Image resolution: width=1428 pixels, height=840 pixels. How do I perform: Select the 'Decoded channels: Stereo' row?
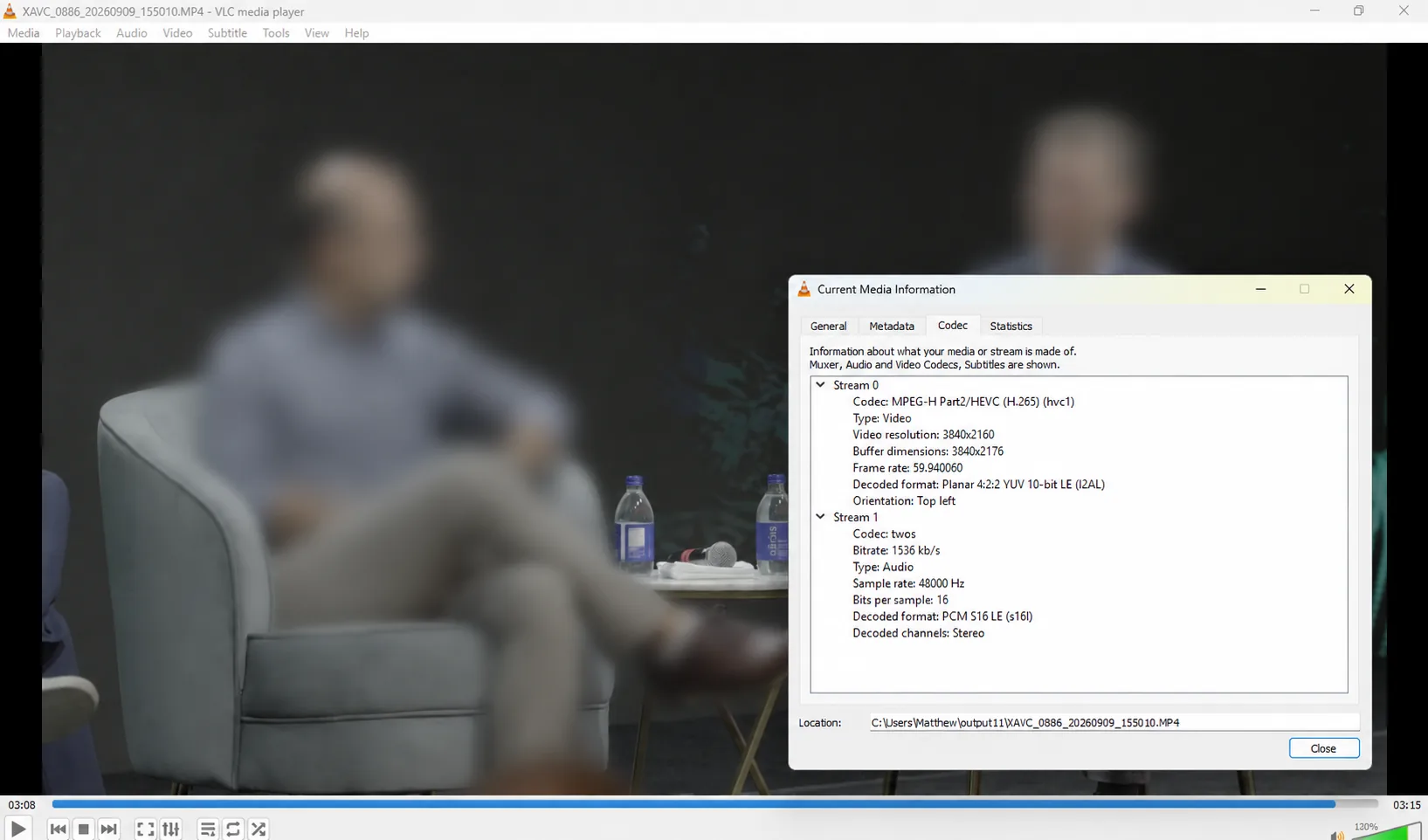click(918, 633)
